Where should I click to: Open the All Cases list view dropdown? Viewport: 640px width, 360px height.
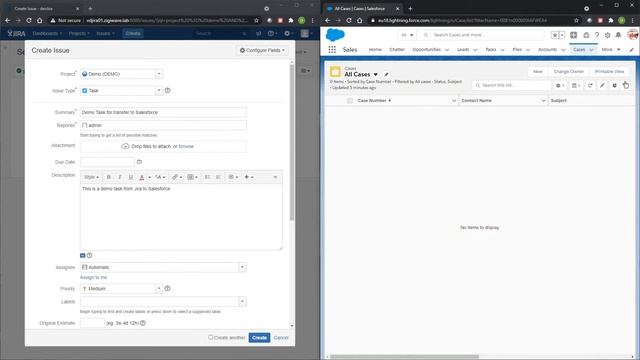pyautogui.click(x=376, y=75)
